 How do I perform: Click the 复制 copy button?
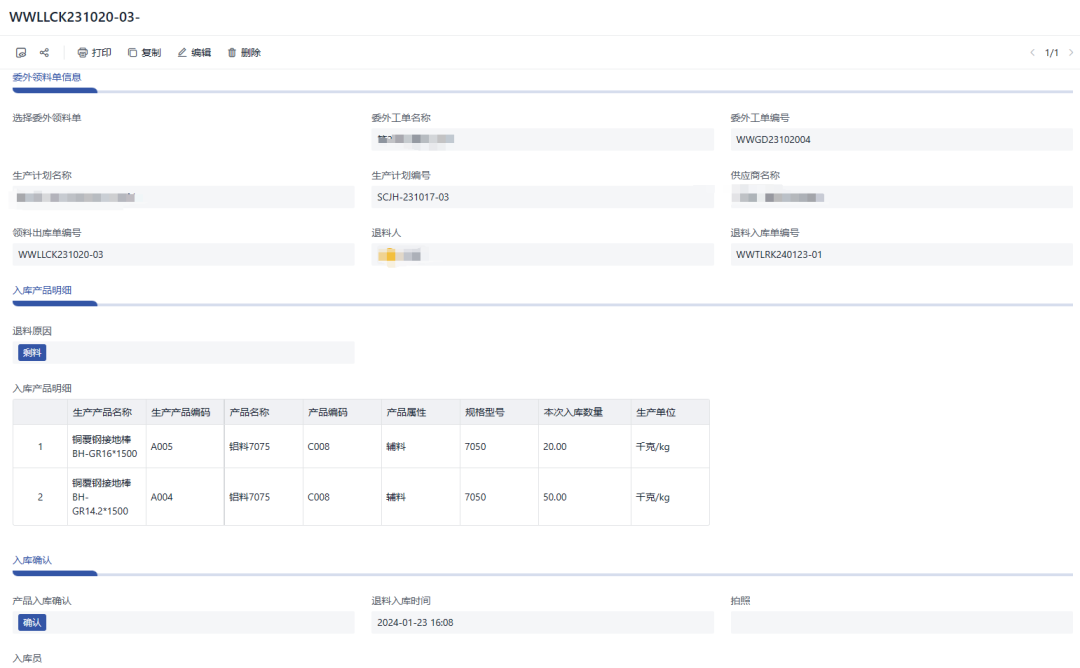tap(144, 53)
